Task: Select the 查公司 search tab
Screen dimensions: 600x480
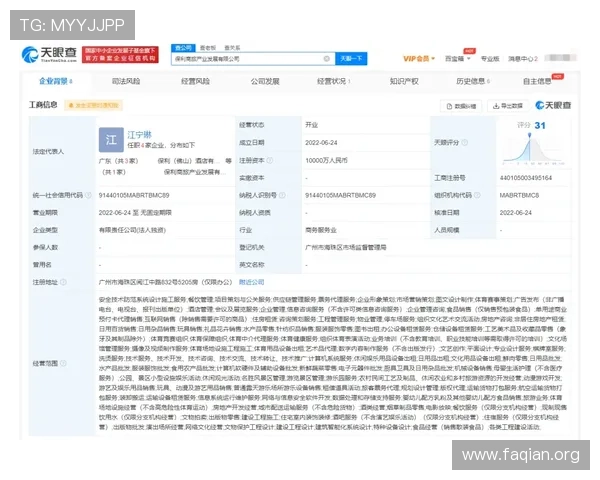Action: [183, 48]
